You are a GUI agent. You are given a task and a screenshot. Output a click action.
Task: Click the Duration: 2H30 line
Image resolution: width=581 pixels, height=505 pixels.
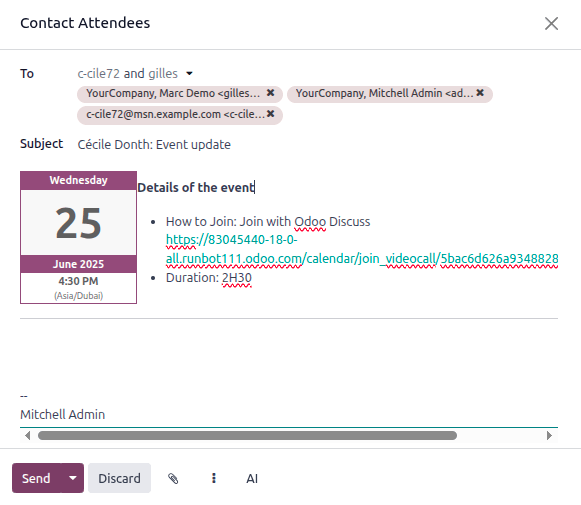(209, 278)
